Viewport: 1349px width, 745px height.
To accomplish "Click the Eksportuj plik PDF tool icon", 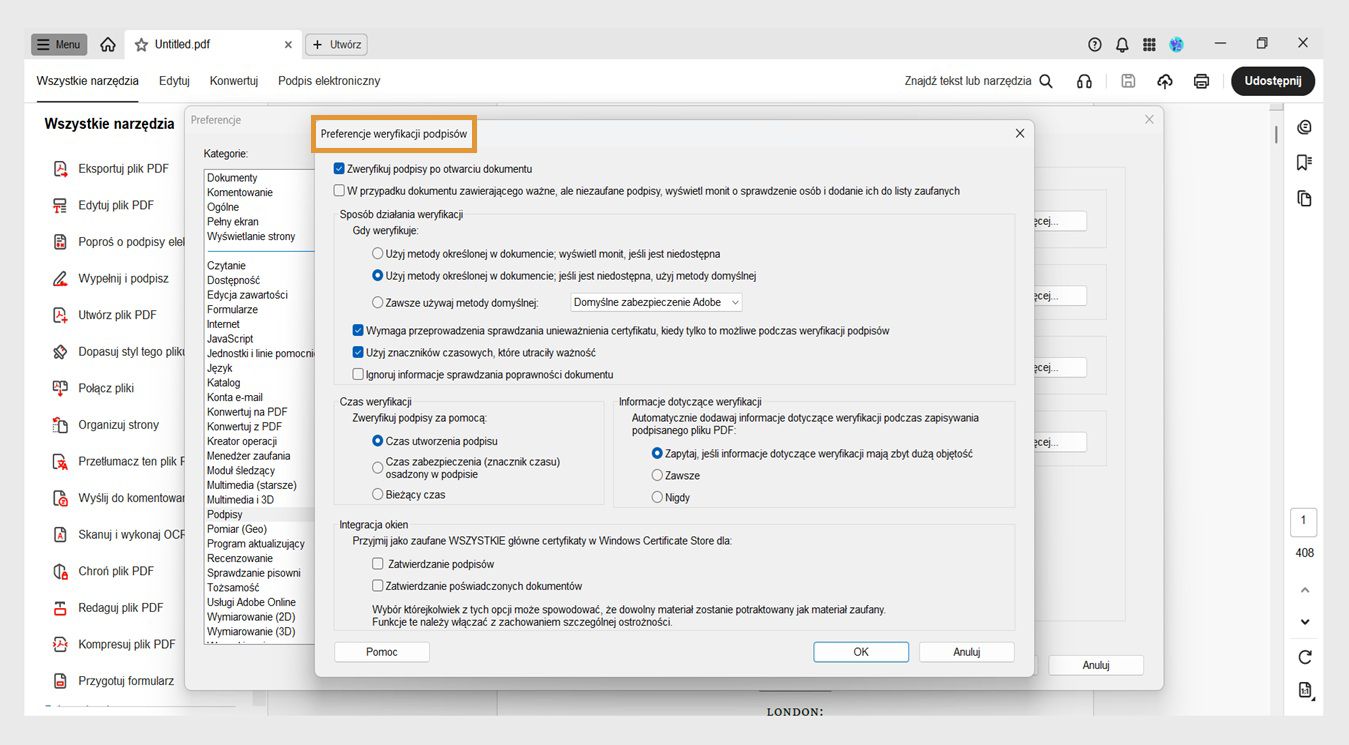I will [60, 169].
